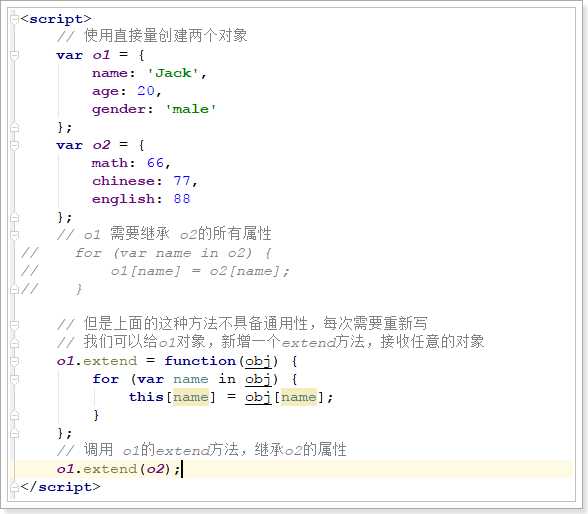
Task: Click the closing </script> tag text
Action: 61,487
